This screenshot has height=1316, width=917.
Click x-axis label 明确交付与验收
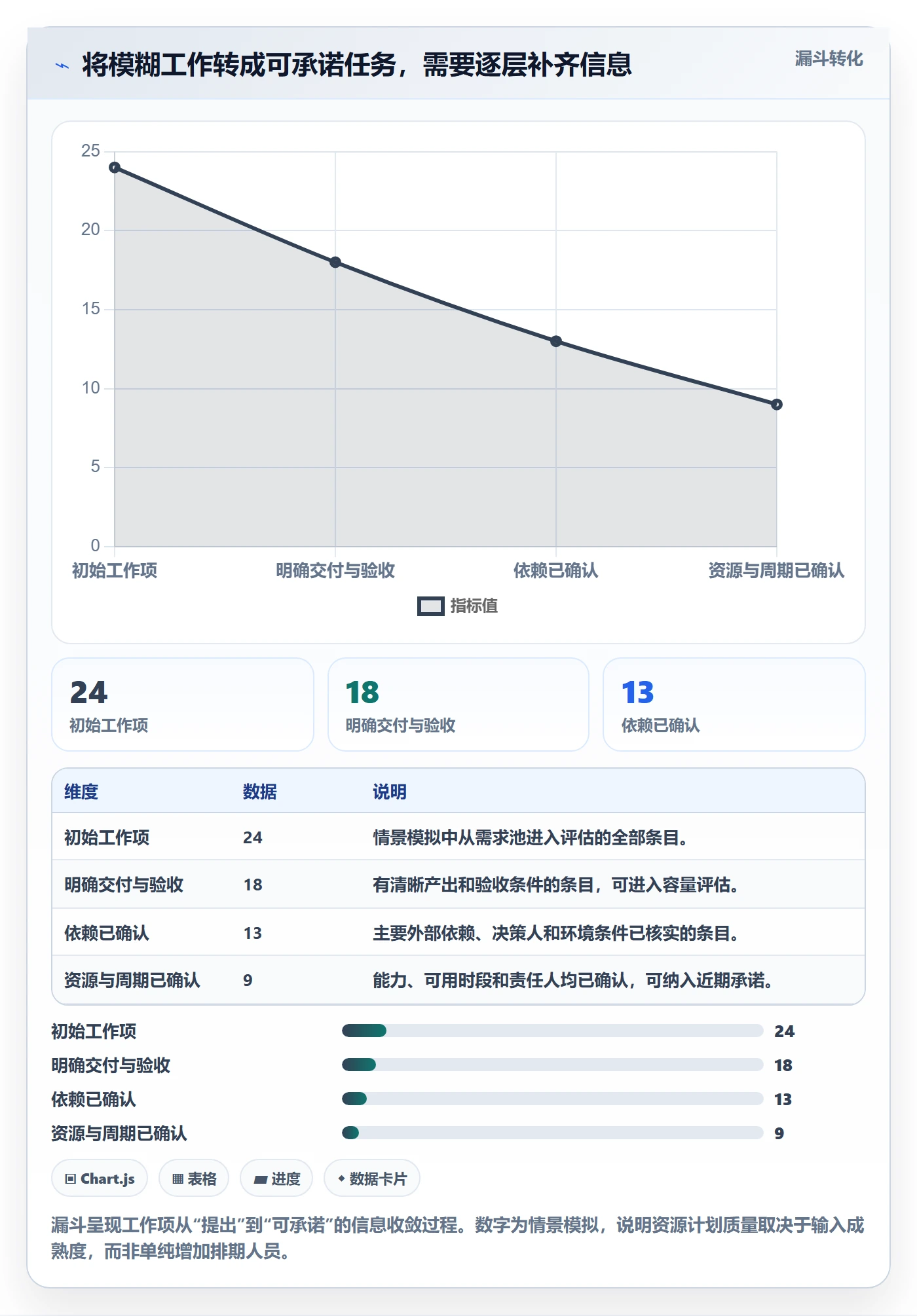coord(335,570)
